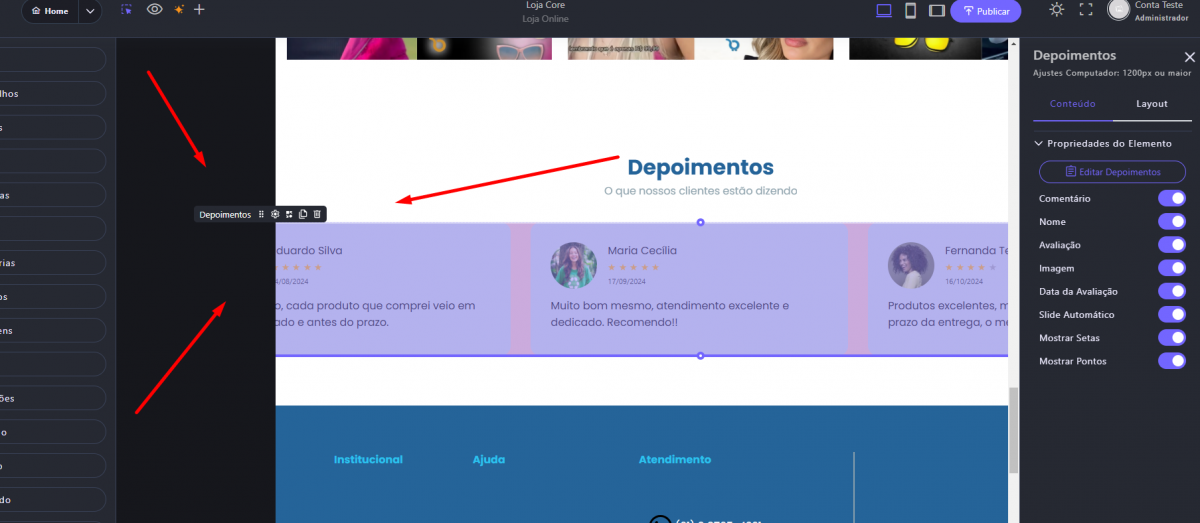This screenshot has width=1200, height=523.
Task: Click the preview eye icon in top bar
Action: (x=154, y=10)
